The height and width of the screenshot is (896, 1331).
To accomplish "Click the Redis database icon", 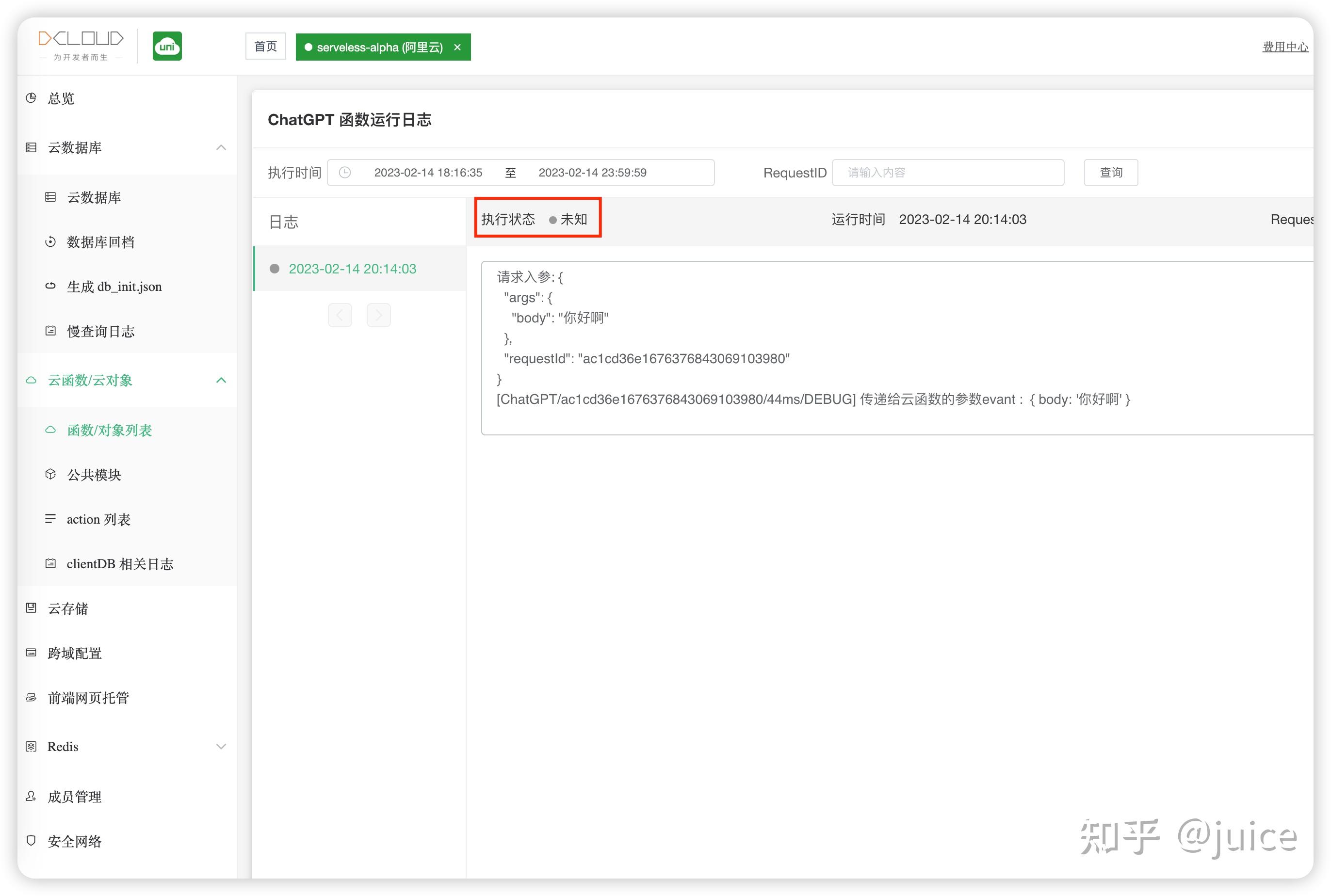I will click(32, 746).
